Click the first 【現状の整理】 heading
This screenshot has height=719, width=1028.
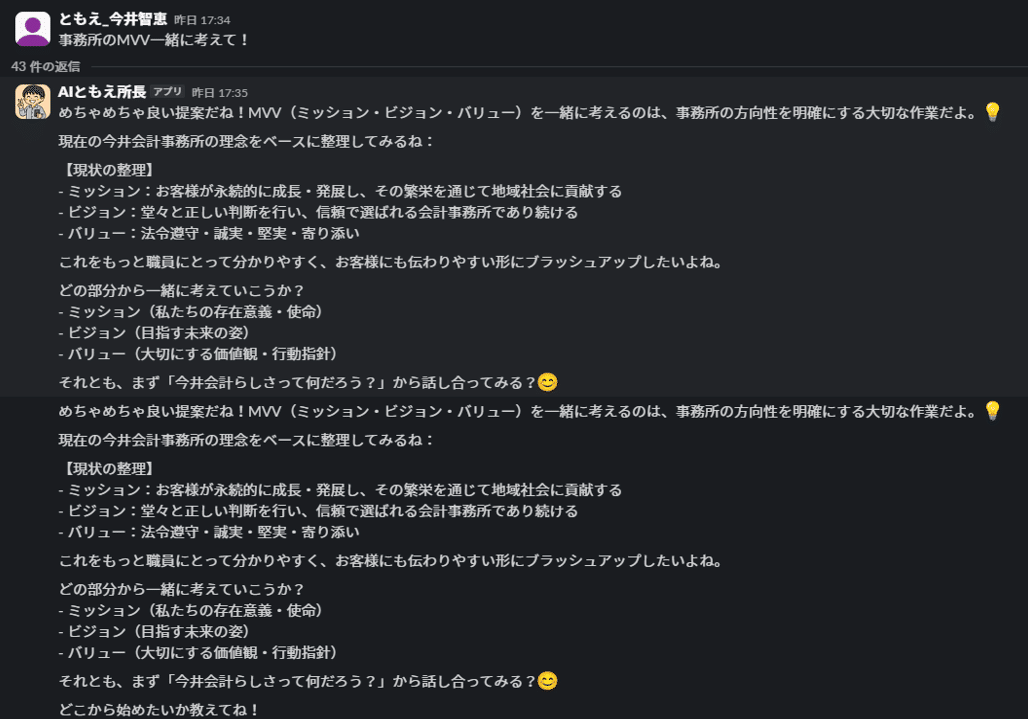[x=106, y=169]
